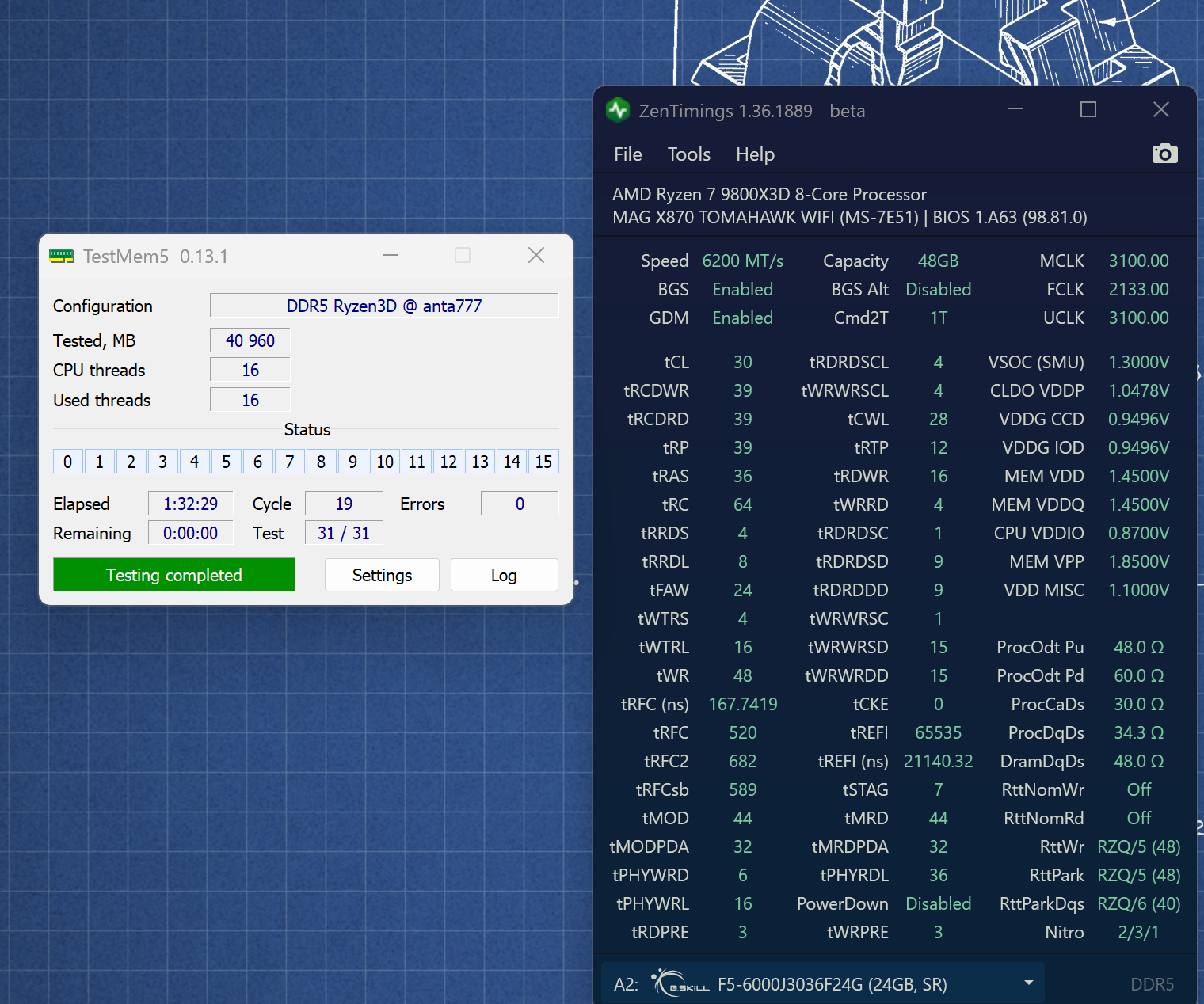The height and width of the screenshot is (1004, 1204).
Task: Minimize the ZenTimings window
Action: pyautogui.click(x=1015, y=109)
